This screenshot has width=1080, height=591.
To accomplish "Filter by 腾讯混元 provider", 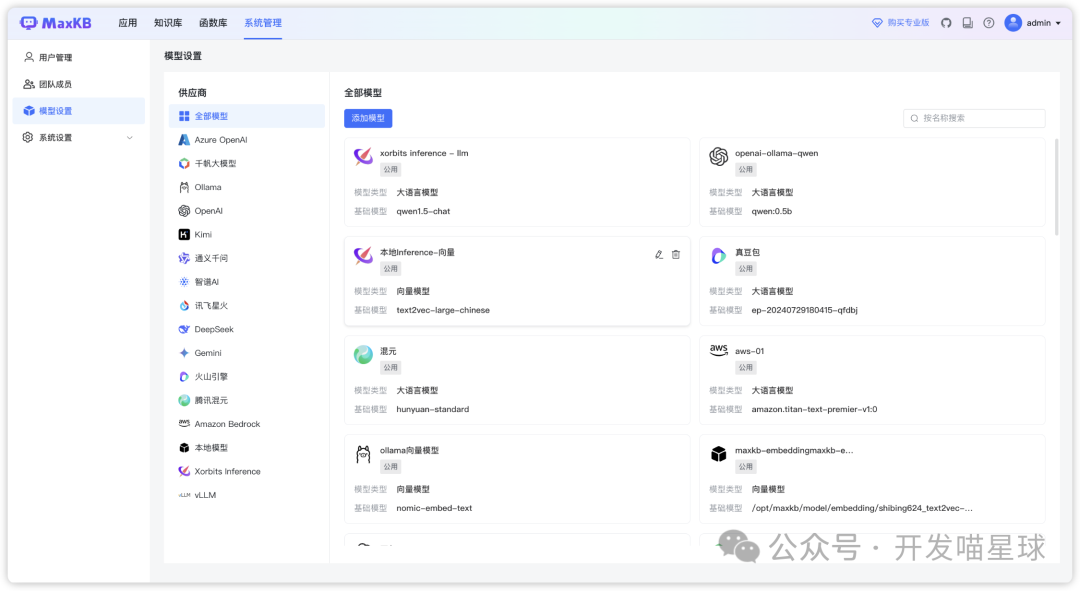I will coord(247,400).
